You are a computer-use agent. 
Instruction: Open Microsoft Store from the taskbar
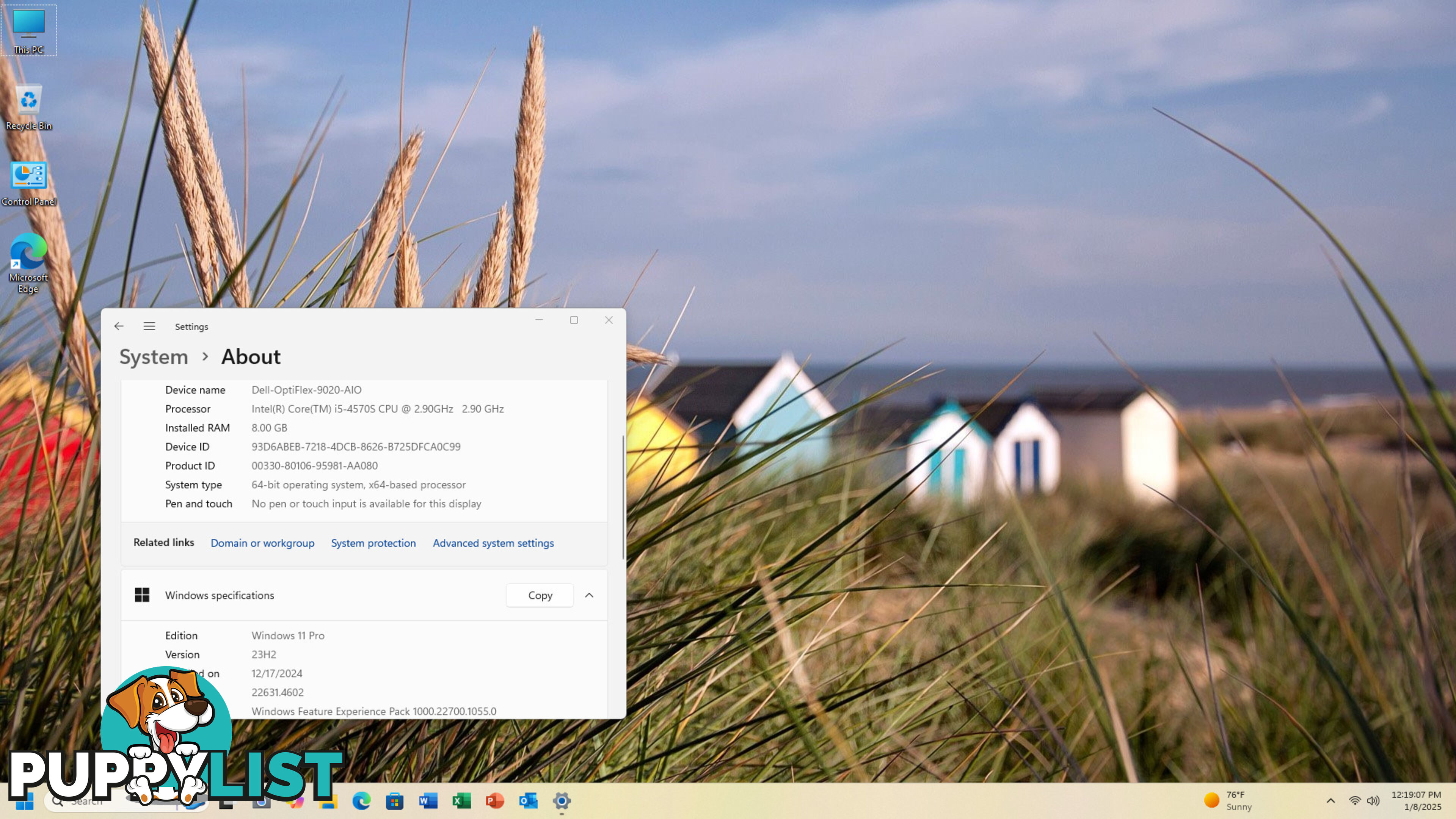(394, 801)
